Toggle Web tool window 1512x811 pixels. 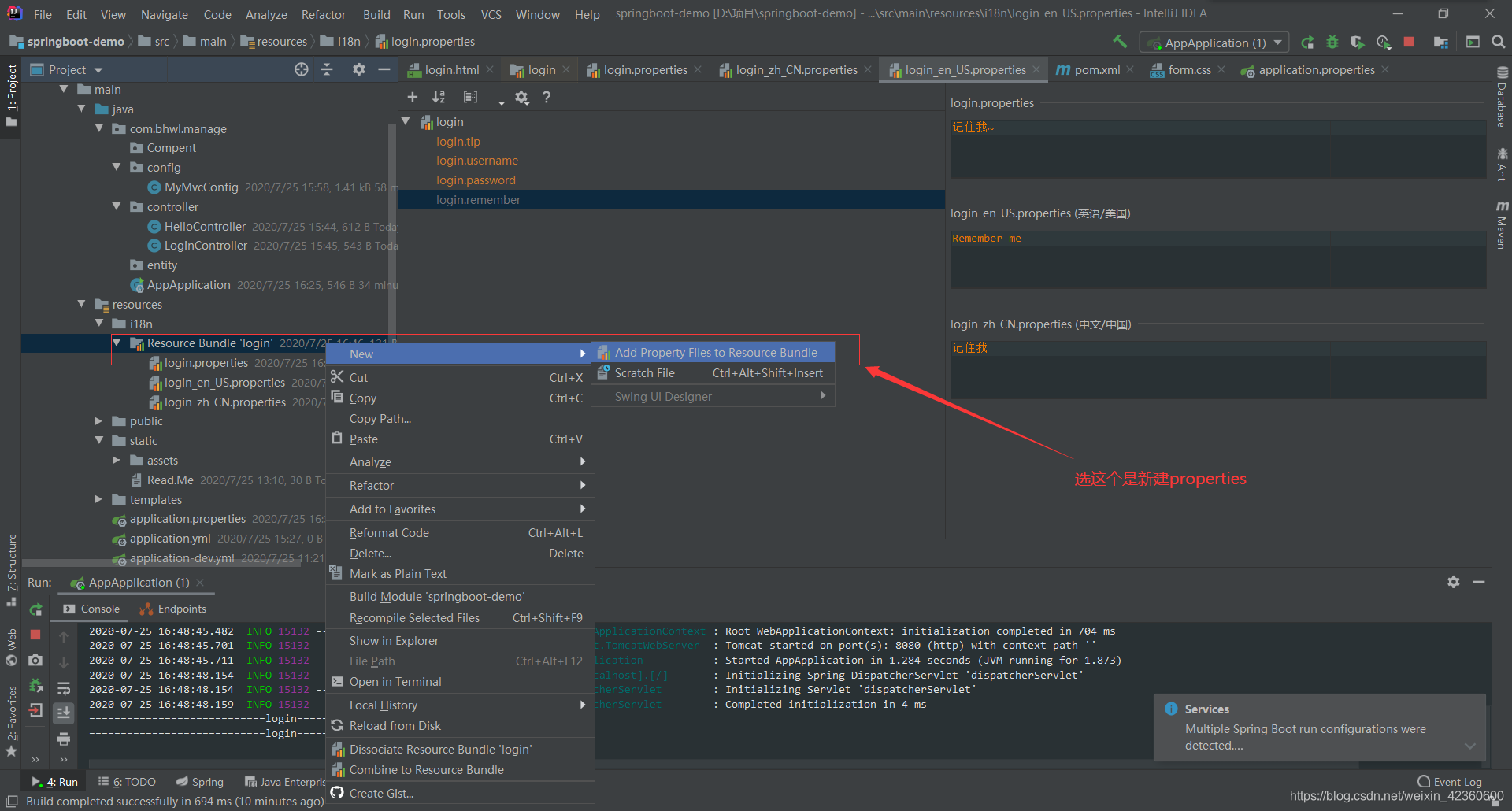[x=11, y=646]
